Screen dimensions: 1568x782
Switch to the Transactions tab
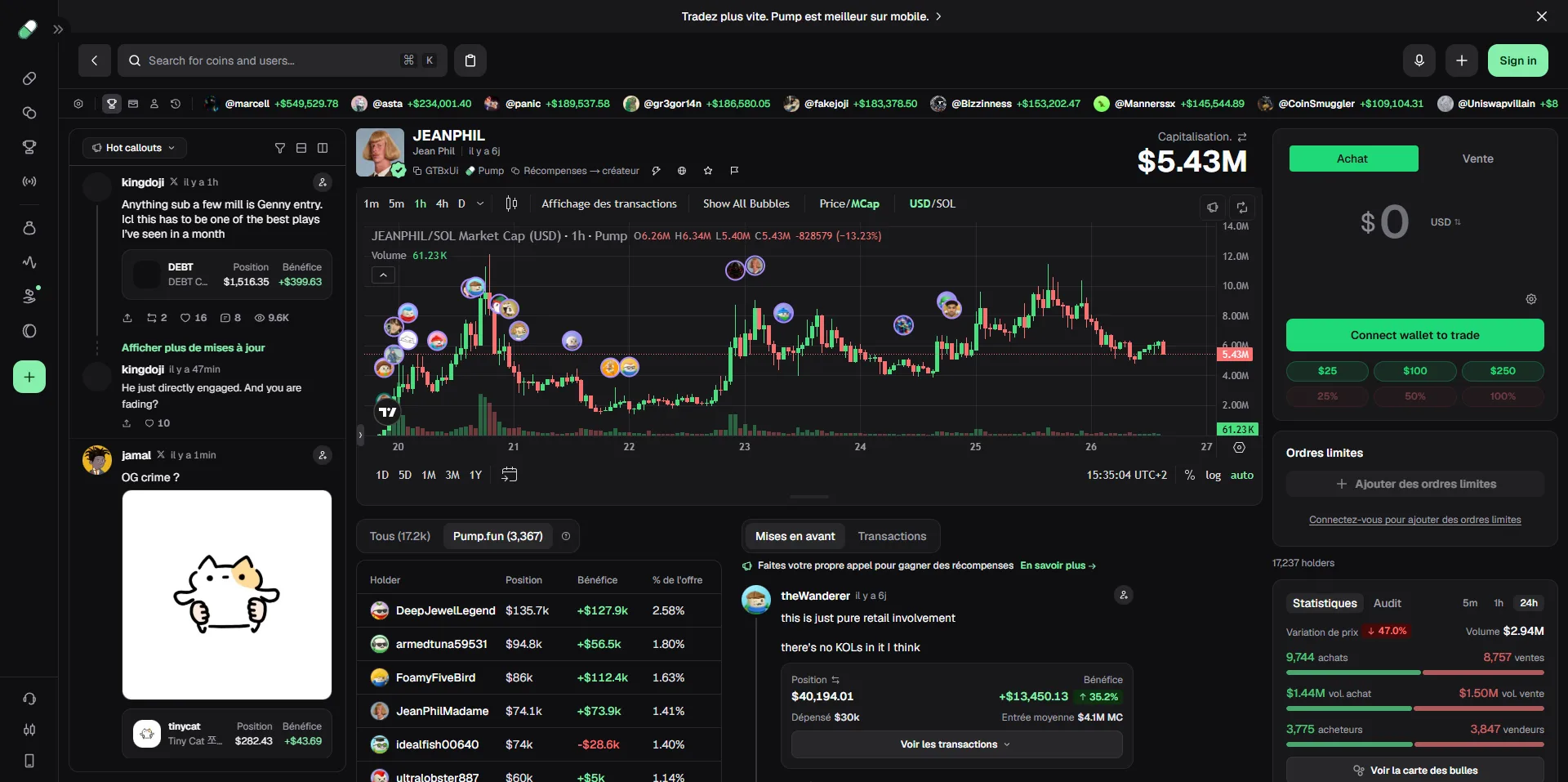click(893, 536)
